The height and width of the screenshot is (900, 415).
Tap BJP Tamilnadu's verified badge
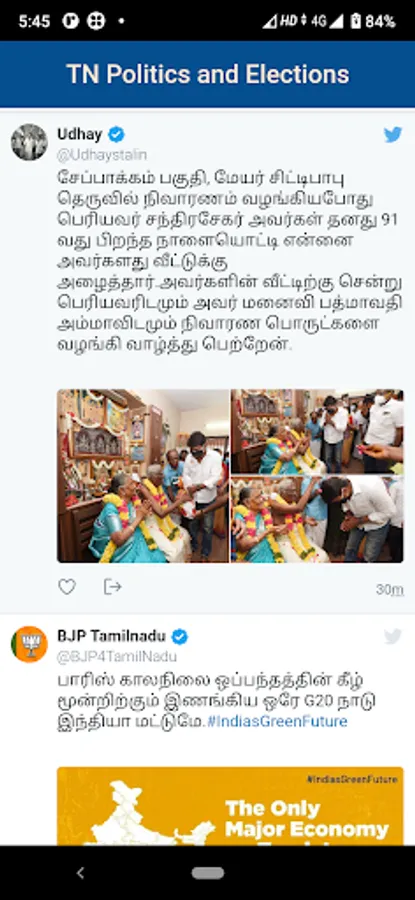coord(180,637)
